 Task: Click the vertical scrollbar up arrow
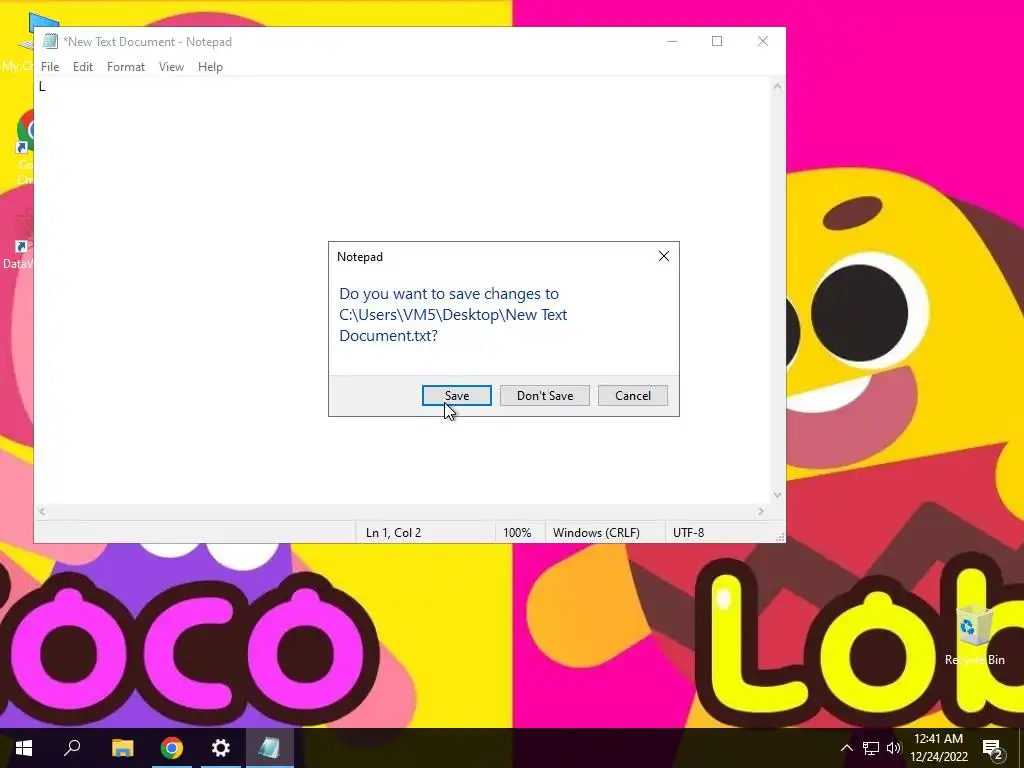tap(777, 86)
